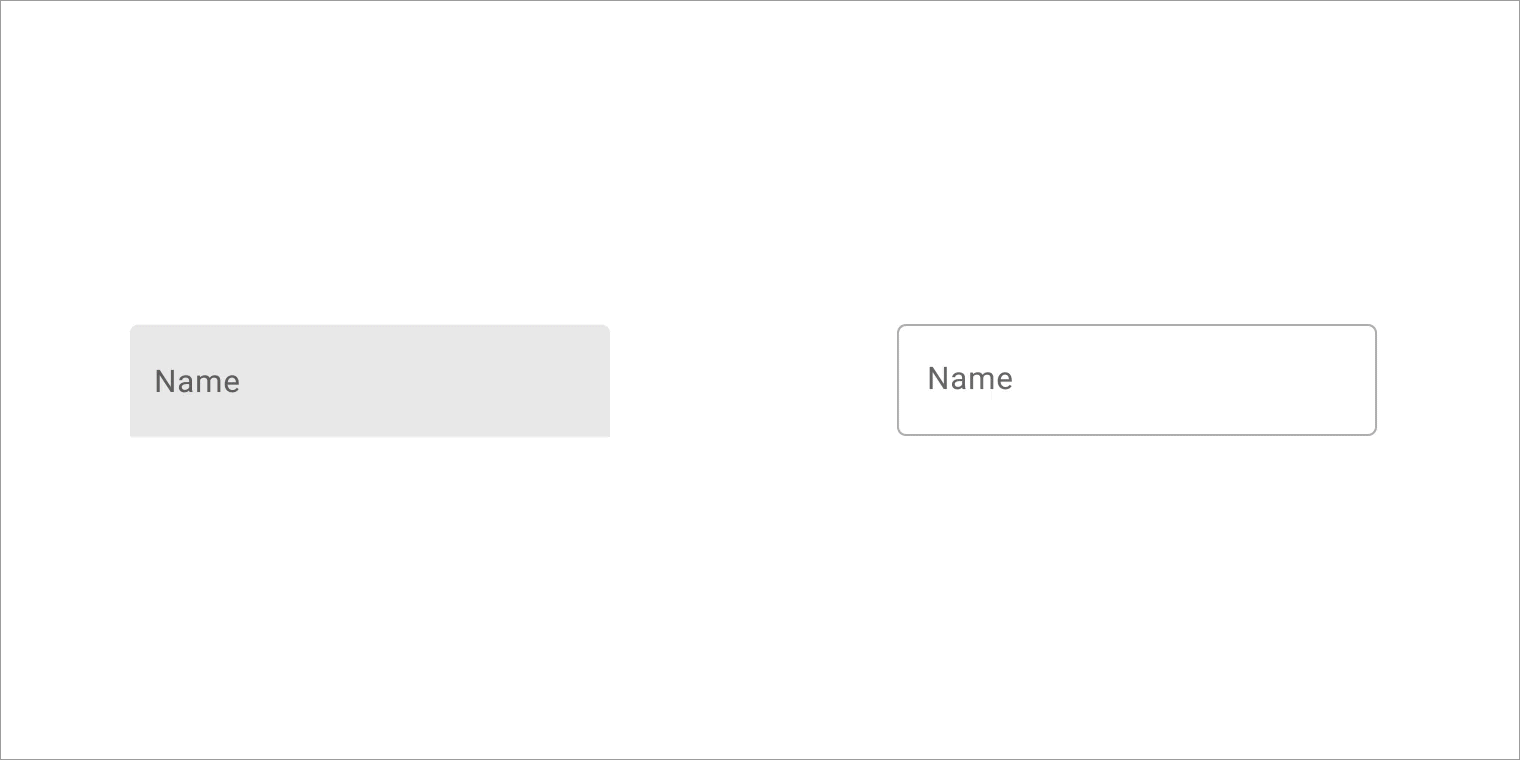Image resolution: width=1520 pixels, height=760 pixels.
Task: Activate the outlined-style Name field
Action: pyautogui.click(x=1137, y=380)
